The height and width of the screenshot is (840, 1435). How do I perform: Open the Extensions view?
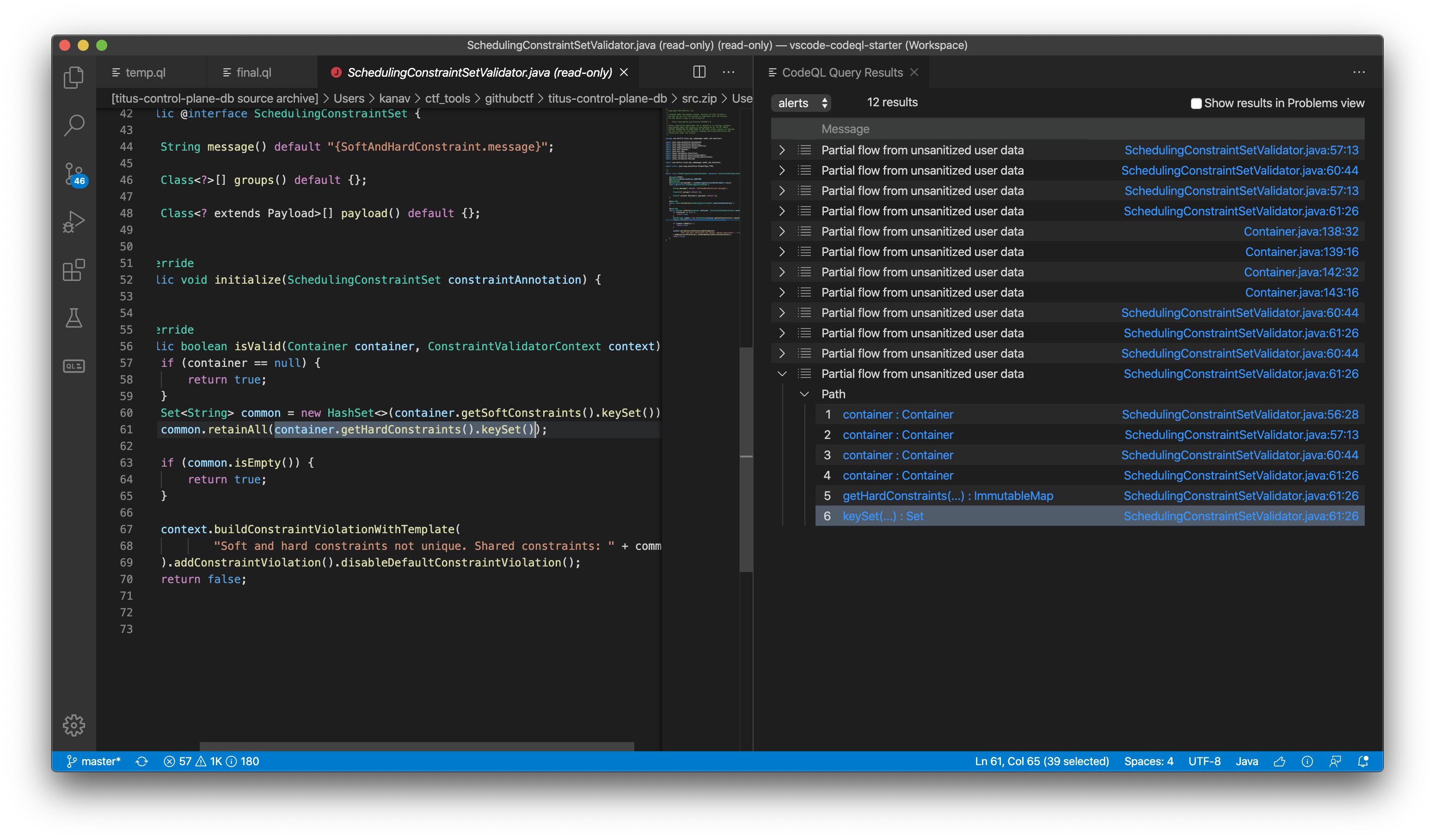pos(74,270)
